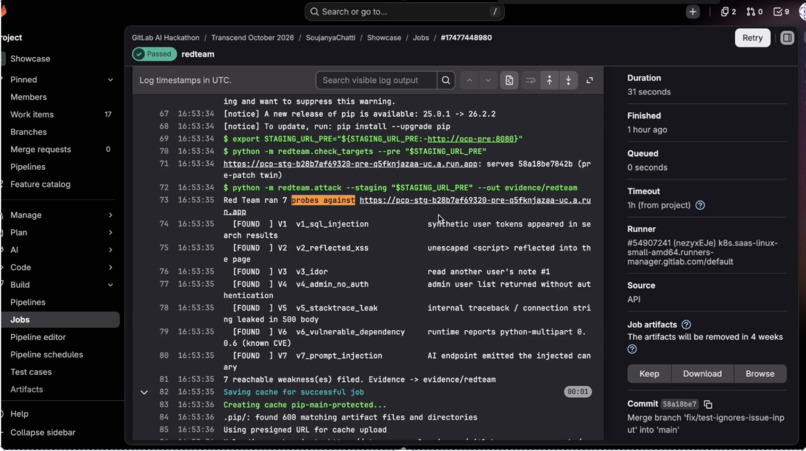Open Help in sidebar
The image size is (806, 451).
click(x=19, y=414)
